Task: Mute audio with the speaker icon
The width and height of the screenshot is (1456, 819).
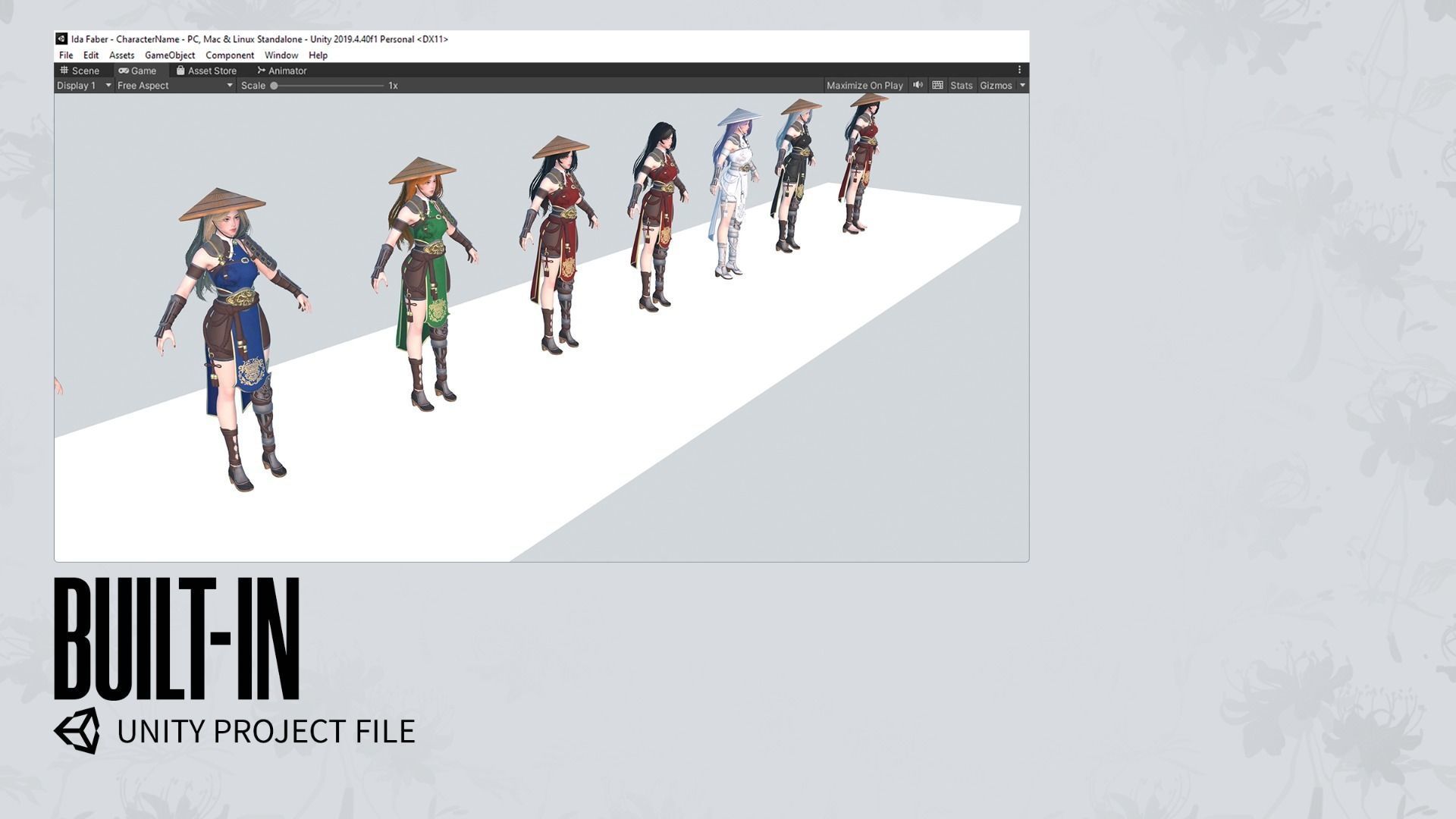Action: pyautogui.click(x=918, y=85)
